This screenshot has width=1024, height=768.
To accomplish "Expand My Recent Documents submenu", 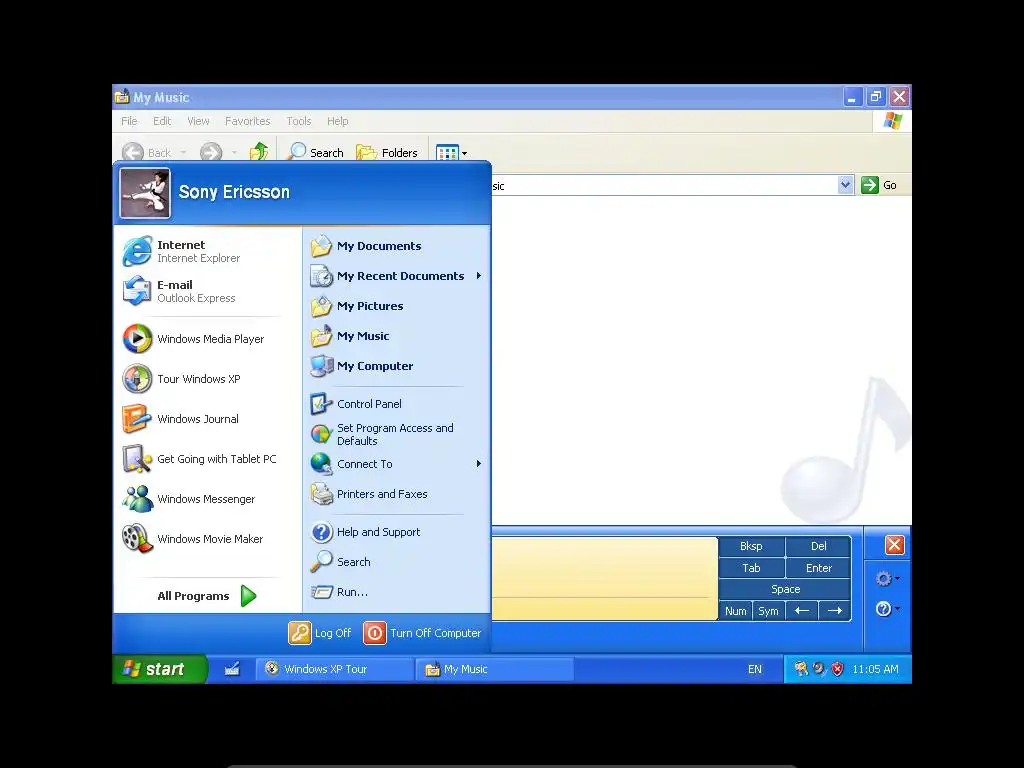I will click(397, 276).
